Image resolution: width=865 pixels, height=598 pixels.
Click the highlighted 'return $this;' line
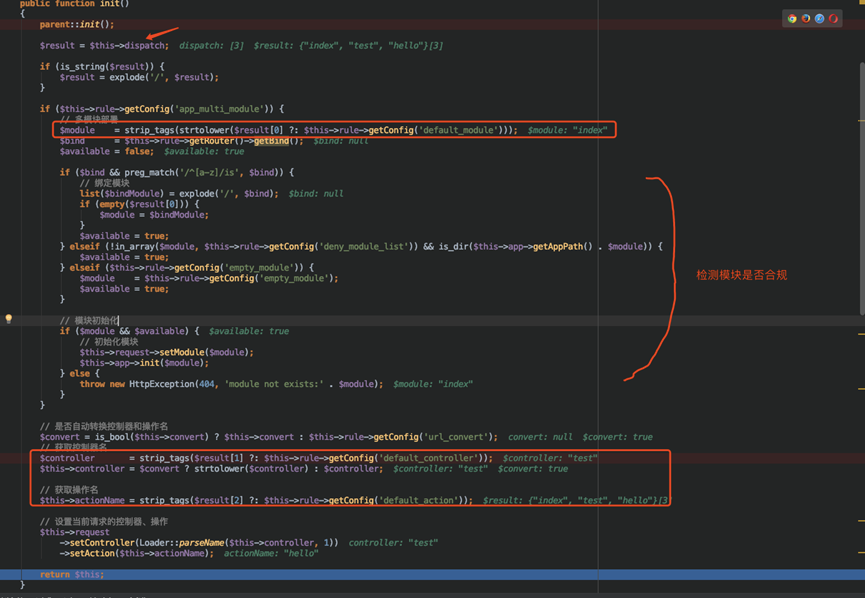click(x=72, y=575)
